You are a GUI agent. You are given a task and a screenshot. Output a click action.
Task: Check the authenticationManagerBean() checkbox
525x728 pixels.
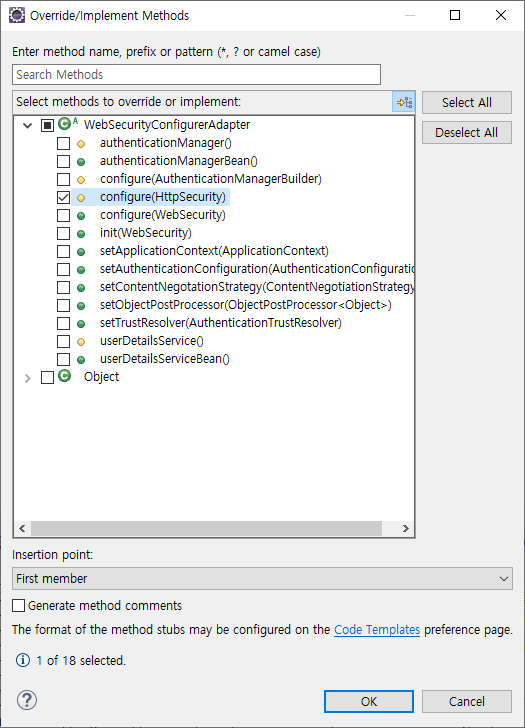tap(64, 162)
